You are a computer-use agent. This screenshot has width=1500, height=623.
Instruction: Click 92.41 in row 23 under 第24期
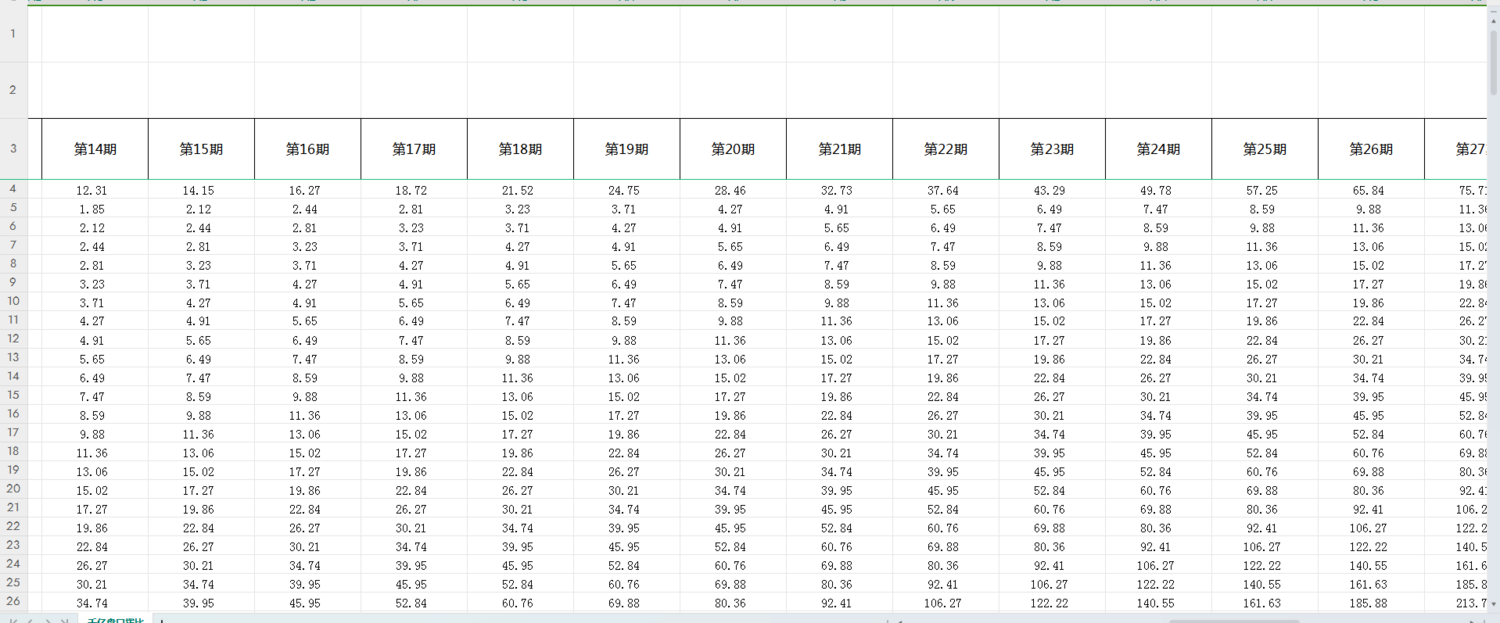(1158, 547)
